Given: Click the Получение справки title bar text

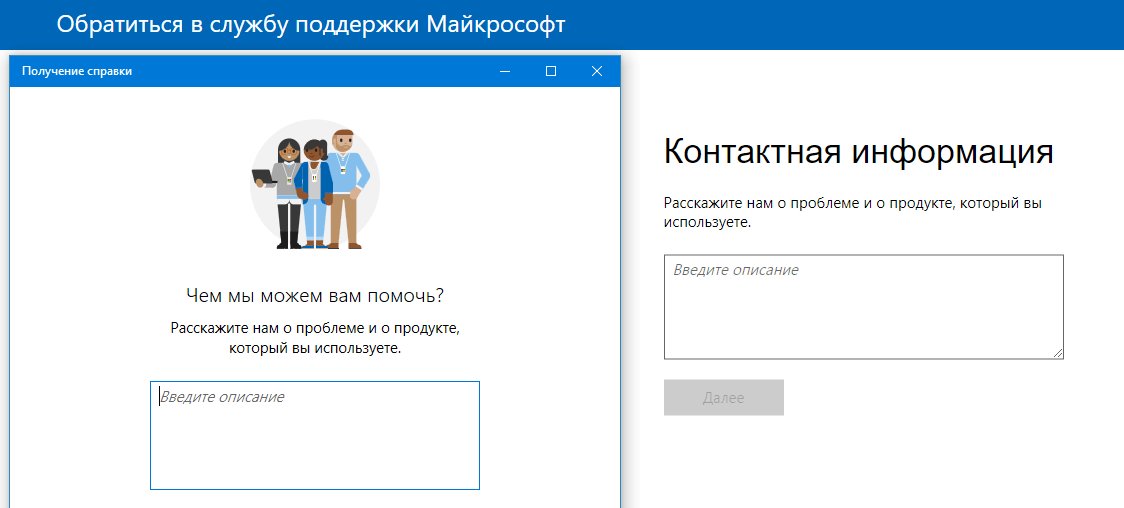Looking at the screenshot, I should pos(77,71).
